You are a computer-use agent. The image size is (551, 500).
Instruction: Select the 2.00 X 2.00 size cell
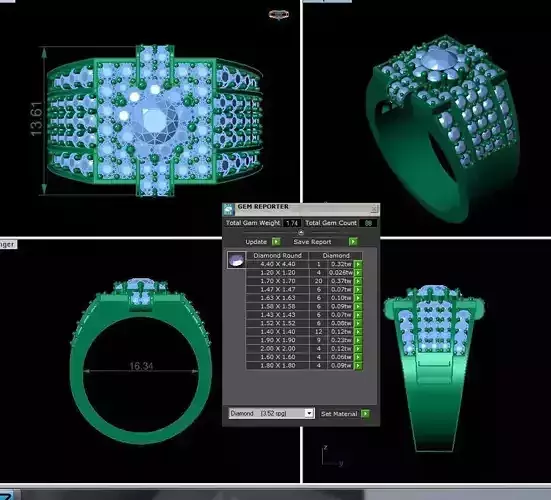[278, 349]
